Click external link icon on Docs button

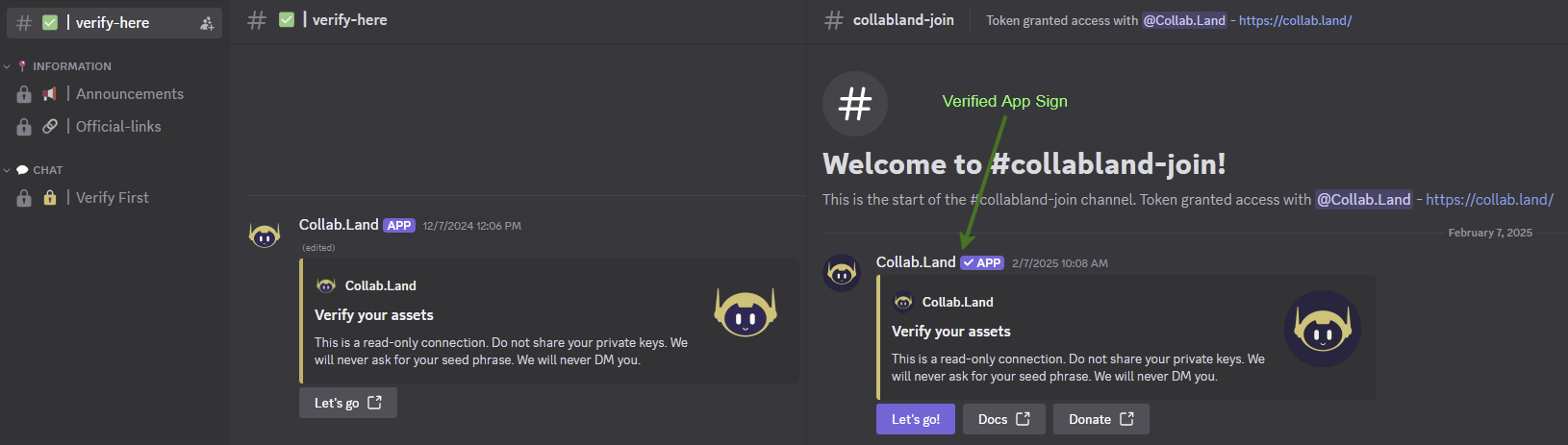[x=1024, y=419]
